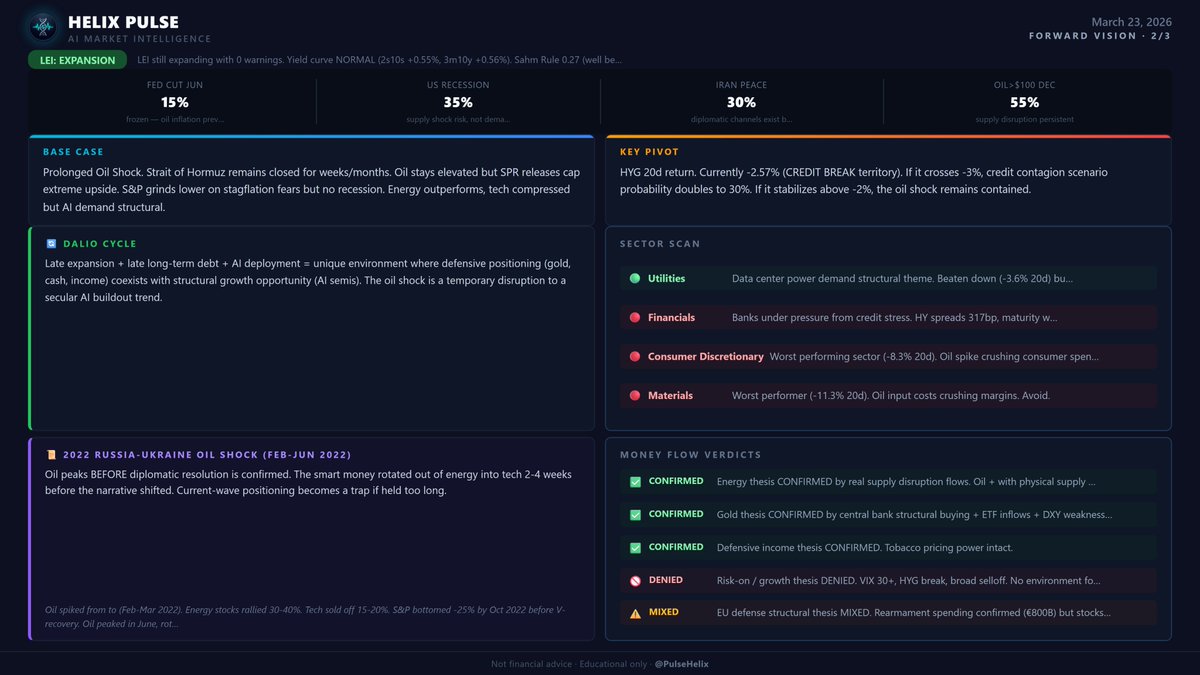Click 'frozen — oil inflation' note under Fed Cut
This screenshot has height=675, width=1200.
pos(174,119)
